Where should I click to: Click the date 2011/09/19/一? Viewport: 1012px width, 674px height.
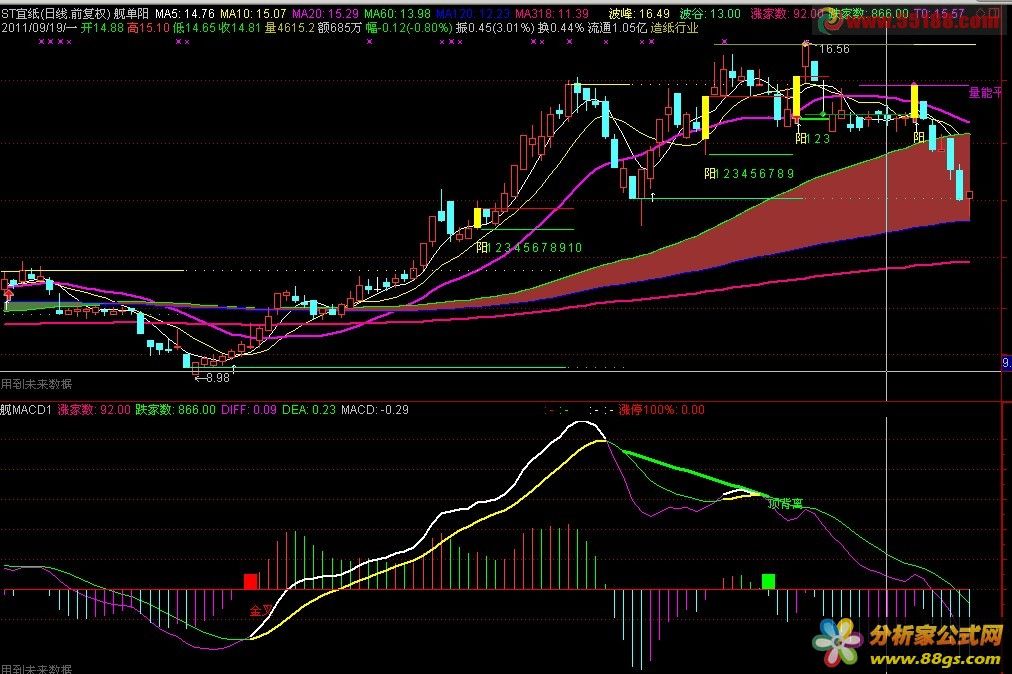(x=39, y=28)
